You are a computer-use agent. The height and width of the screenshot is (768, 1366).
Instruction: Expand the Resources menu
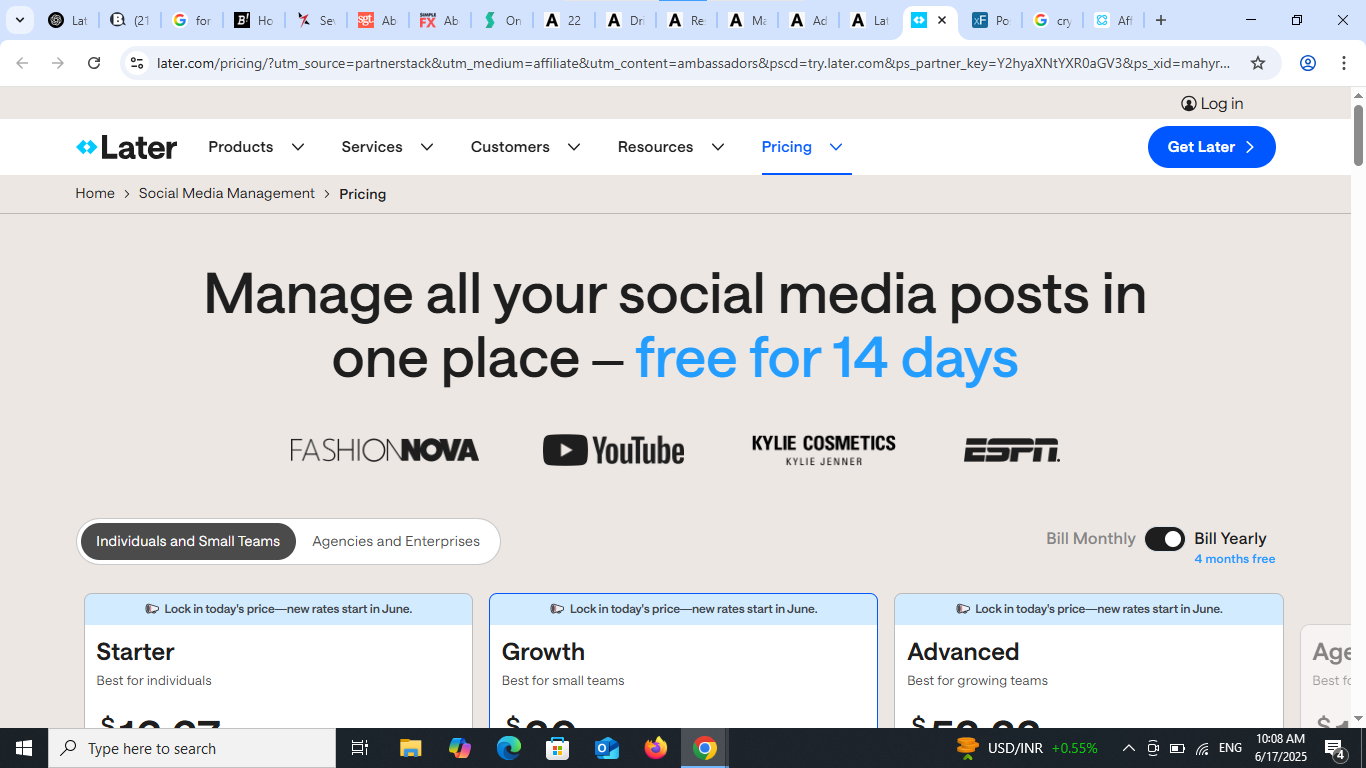pyautogui.click(x=672, y=147)
